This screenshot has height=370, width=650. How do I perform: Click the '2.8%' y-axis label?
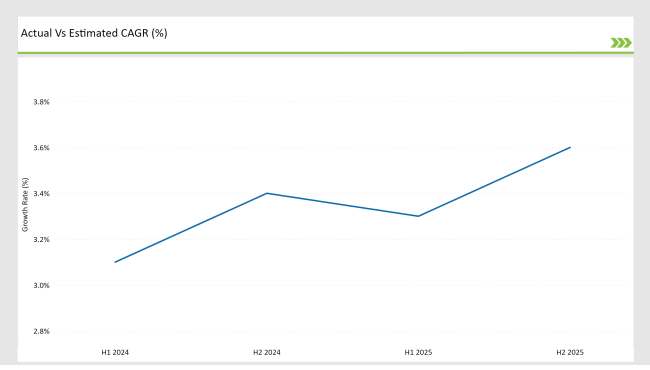point(41,331)
